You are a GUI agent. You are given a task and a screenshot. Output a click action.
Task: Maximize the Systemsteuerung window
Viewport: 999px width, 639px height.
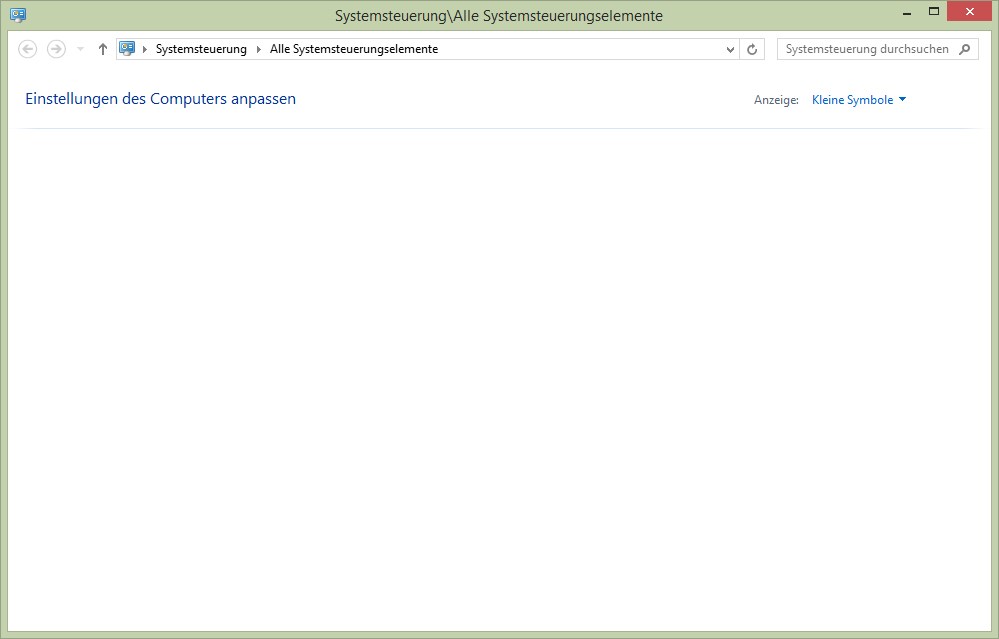pyautogui.click(x=933, y=11)
